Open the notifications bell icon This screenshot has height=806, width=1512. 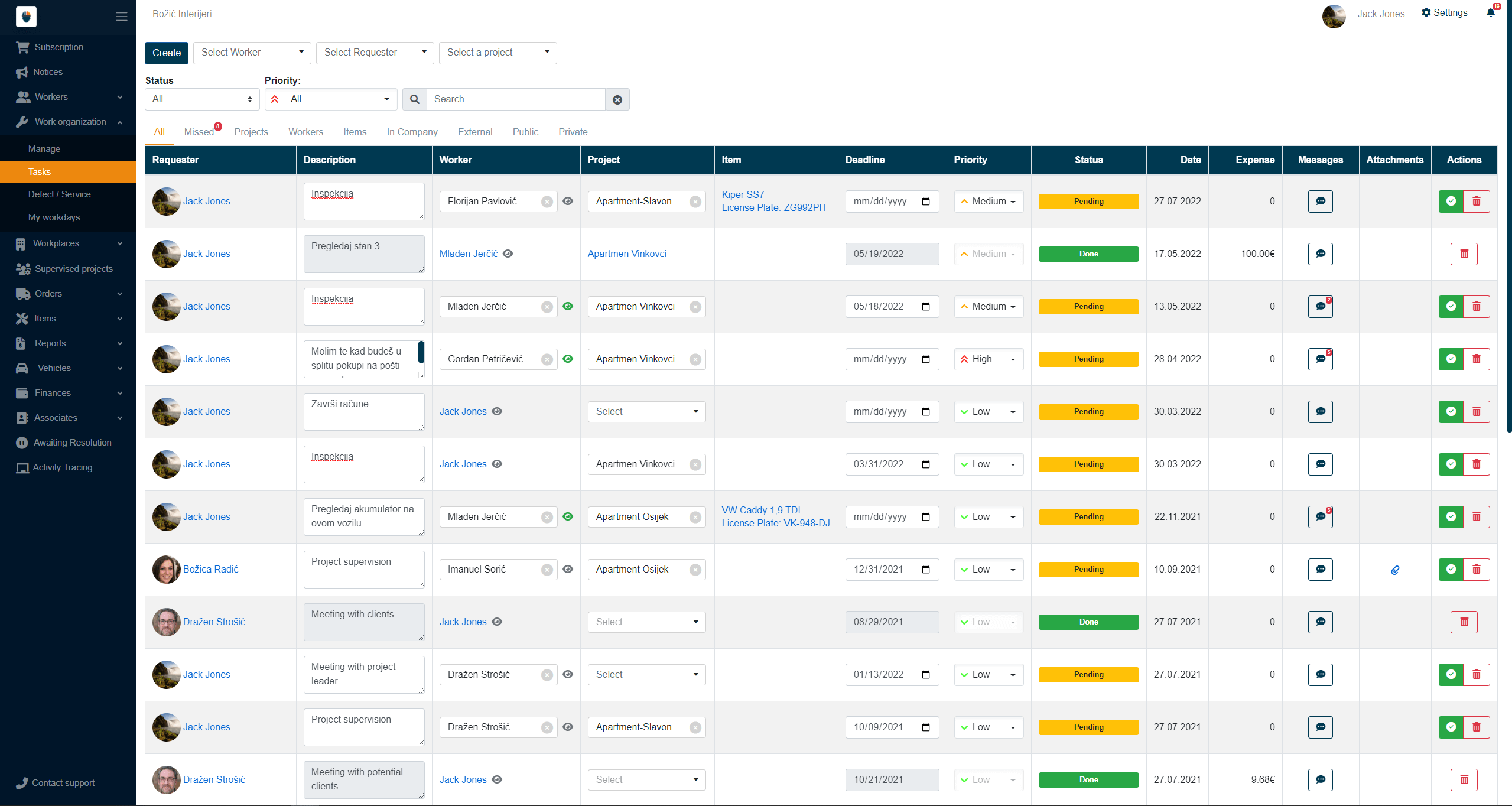click(1490, 13)
